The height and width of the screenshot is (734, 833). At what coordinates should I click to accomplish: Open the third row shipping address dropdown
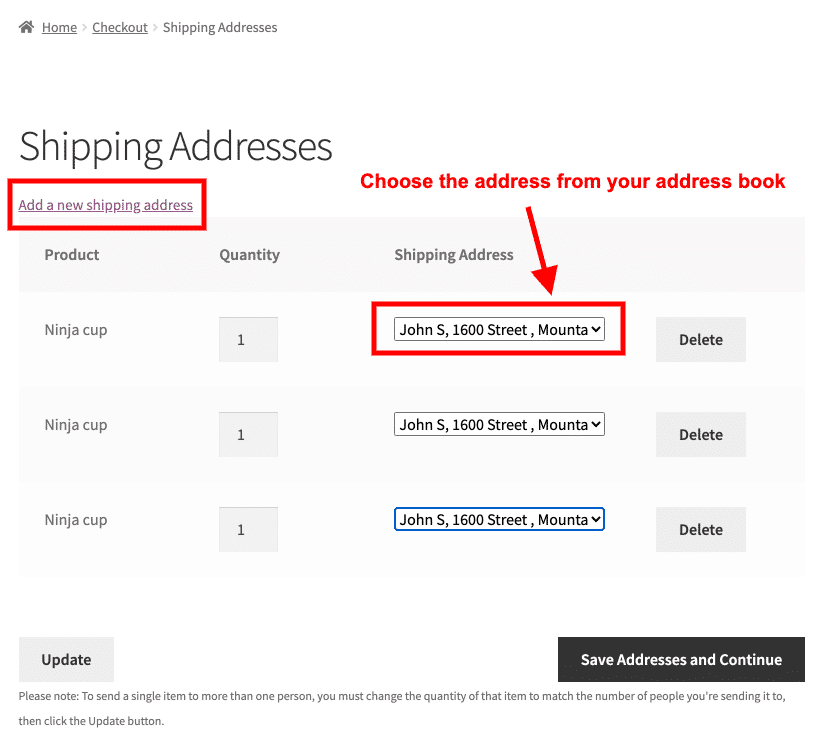tap(499, 519)
